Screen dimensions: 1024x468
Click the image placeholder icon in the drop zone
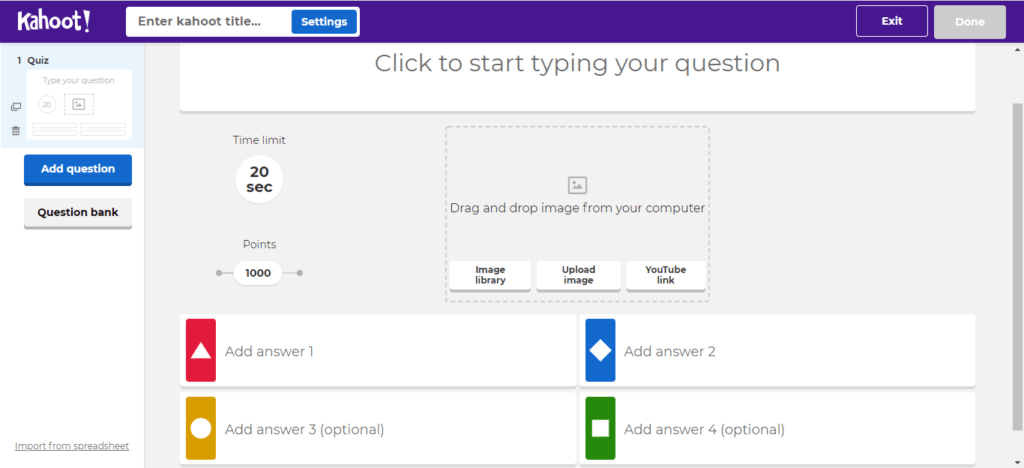[577, 185]
